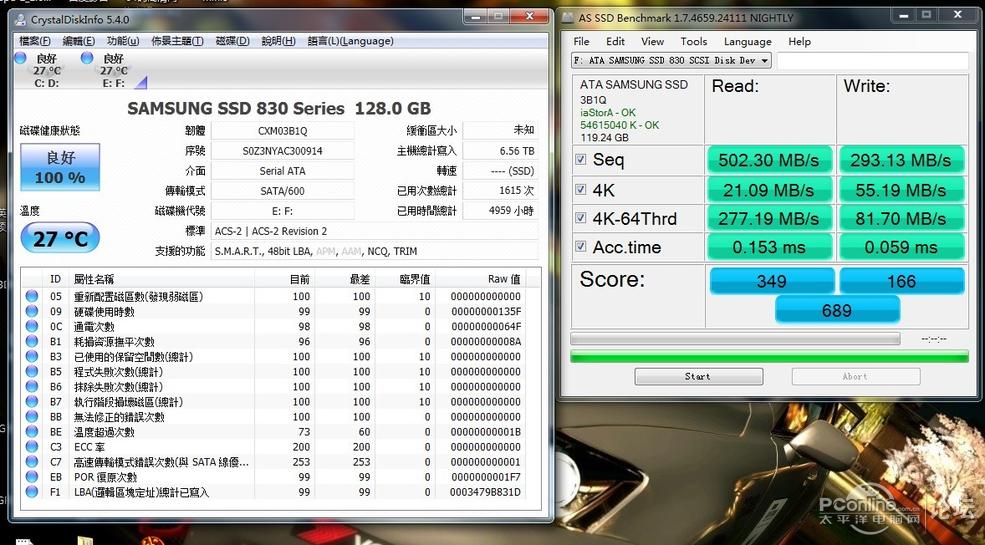This screenshot has height=545, width=985.
Task: Open the Help menu in AS SSD Benchmark
Action: click(x=800, y=41)
